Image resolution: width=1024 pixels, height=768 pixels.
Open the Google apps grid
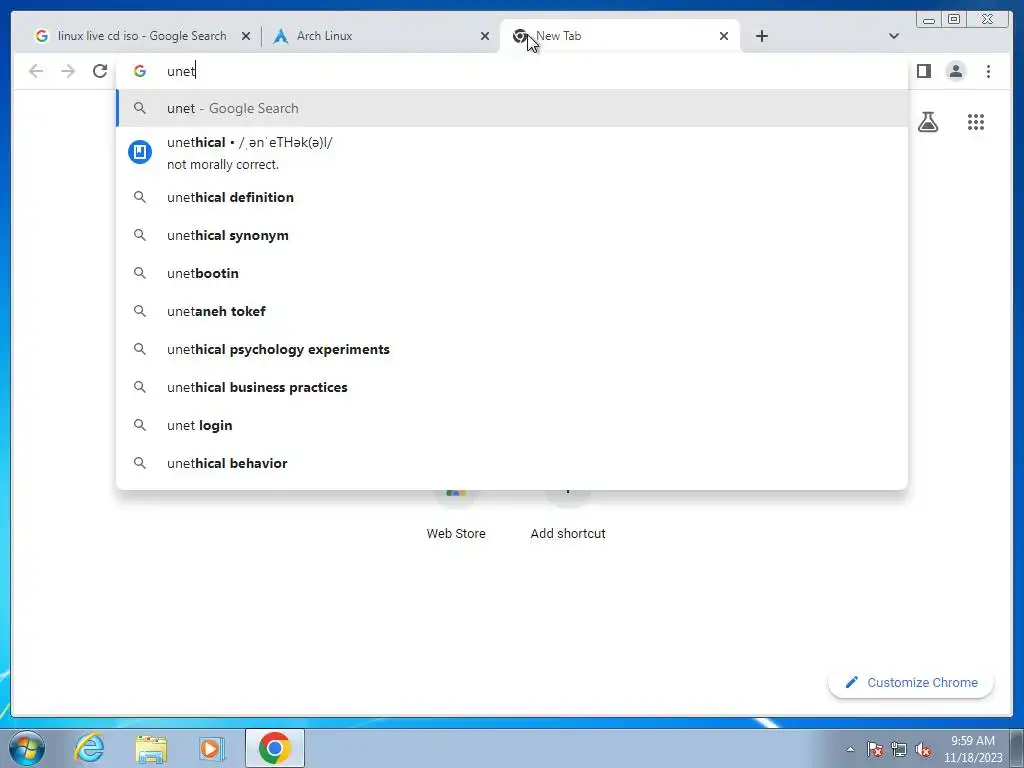[976, 122]
